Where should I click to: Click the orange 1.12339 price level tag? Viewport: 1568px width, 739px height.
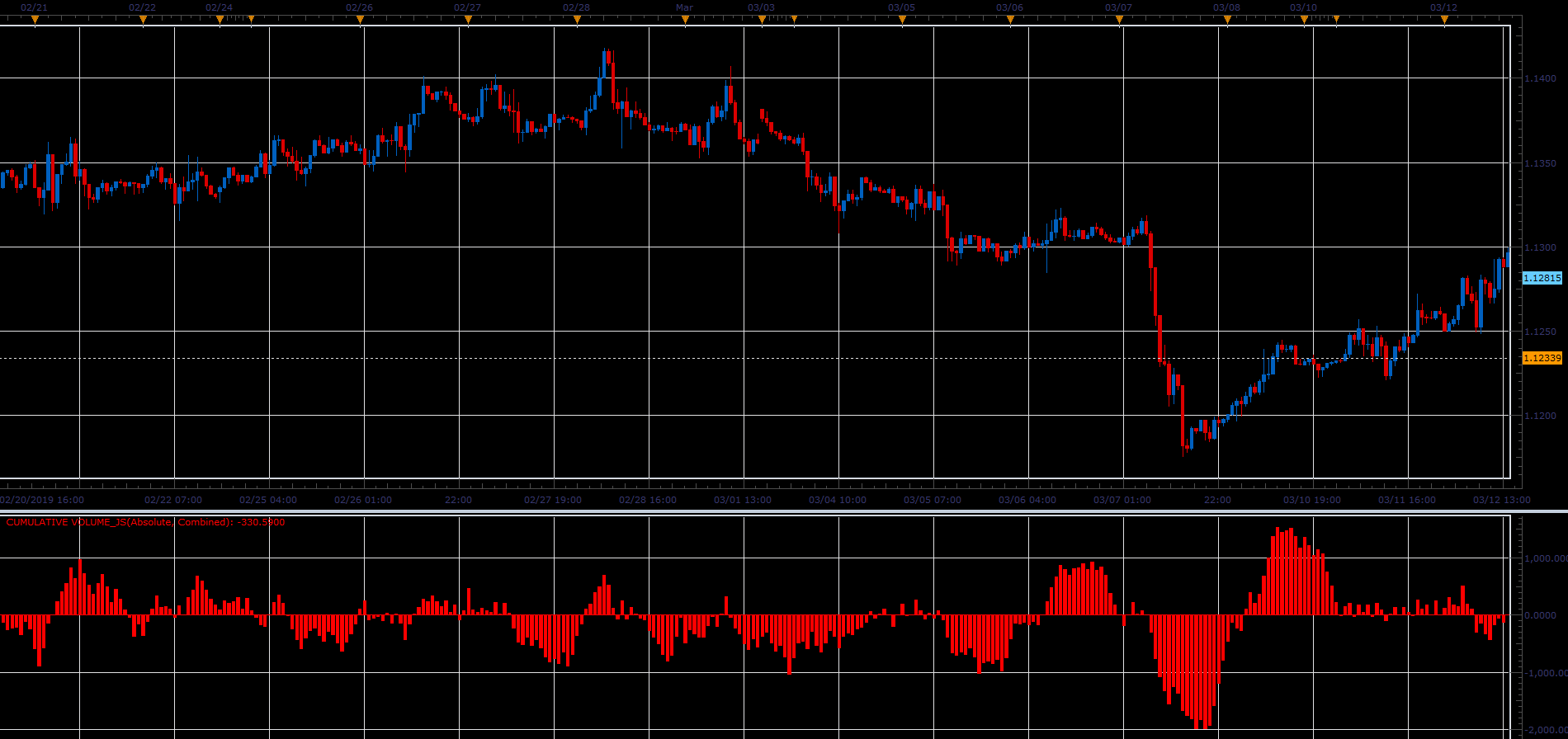tap(1542, 358)
